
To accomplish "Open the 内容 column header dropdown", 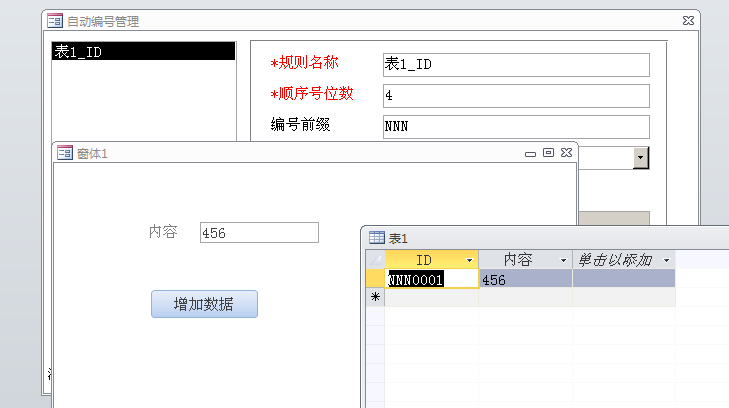I will (563, 260).
